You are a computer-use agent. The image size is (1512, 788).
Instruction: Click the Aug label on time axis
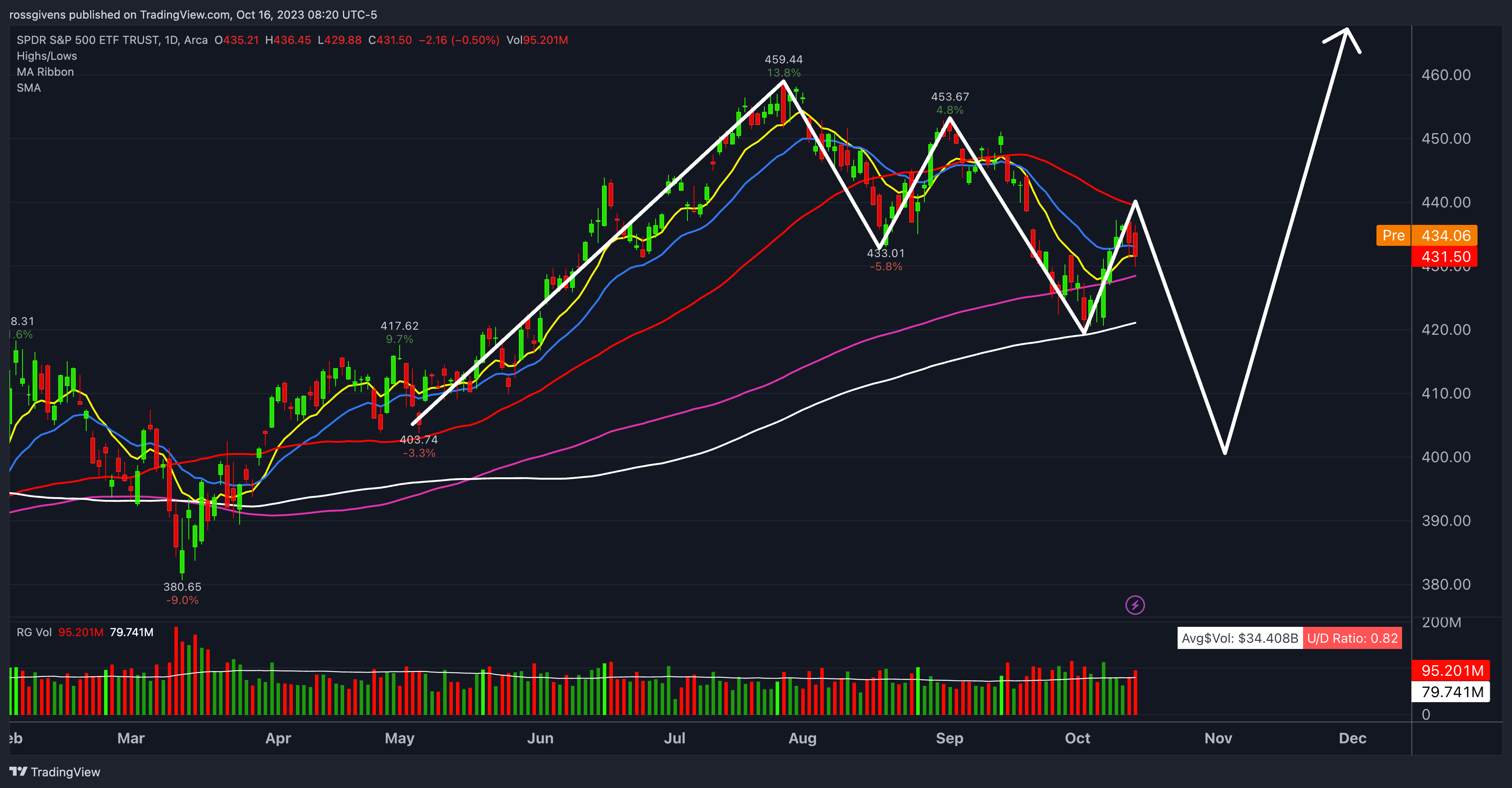tap(802, 738)
